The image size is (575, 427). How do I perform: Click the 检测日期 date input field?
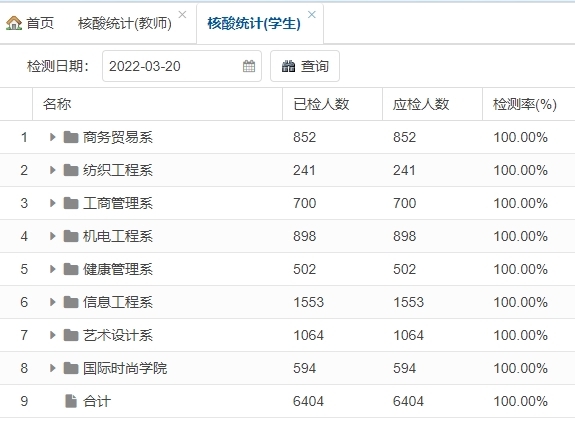[x=182, y=66]
